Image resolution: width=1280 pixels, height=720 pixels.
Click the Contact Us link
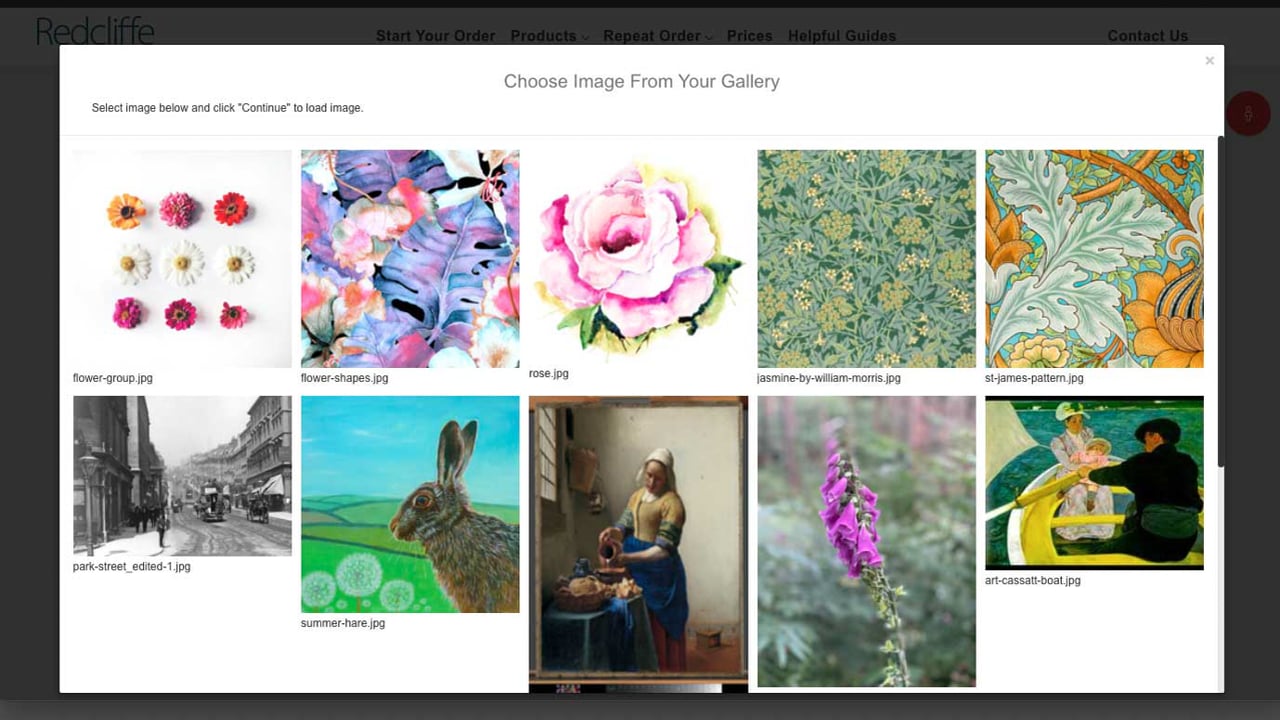1148,36
